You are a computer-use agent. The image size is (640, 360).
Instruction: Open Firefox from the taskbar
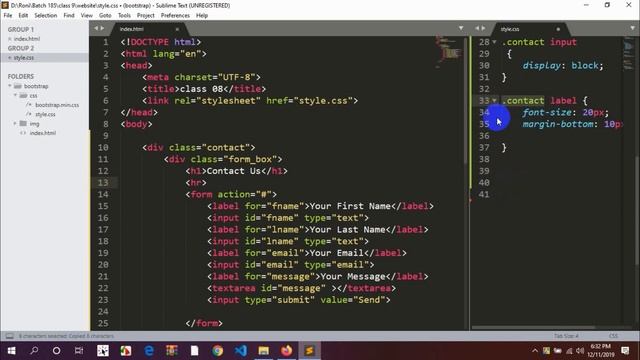point(287,351)
